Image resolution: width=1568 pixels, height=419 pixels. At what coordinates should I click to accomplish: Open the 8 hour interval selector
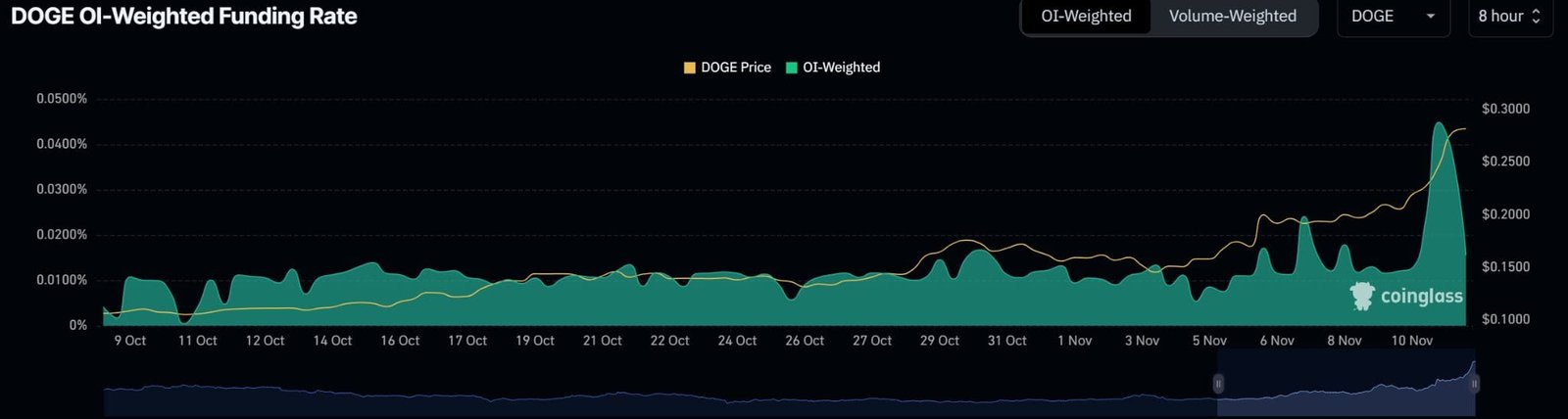pos(1510,17)
